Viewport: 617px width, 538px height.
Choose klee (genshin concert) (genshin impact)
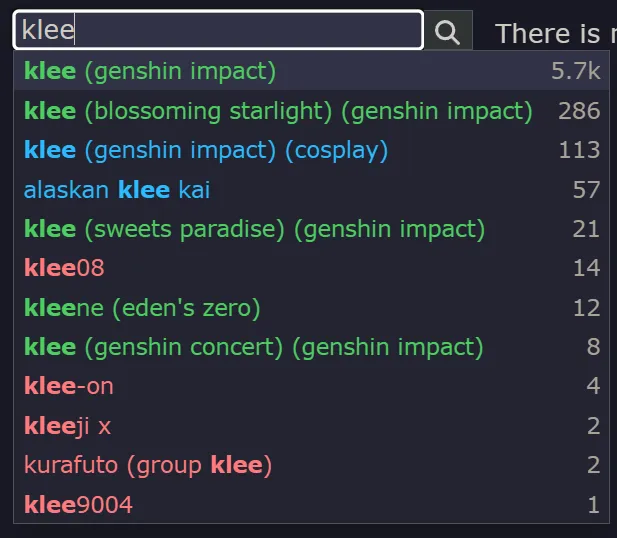coord(311,347)
